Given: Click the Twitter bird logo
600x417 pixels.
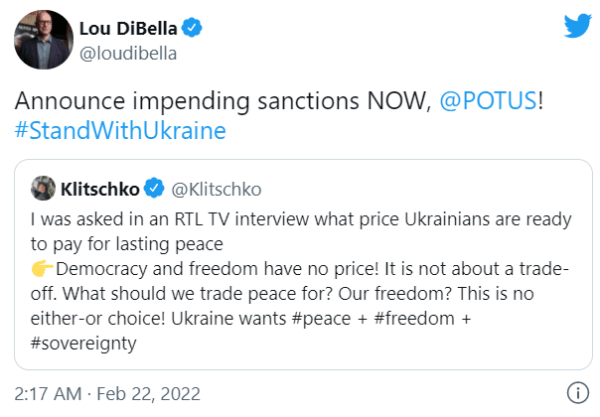Looking at the screenshot, I should [x=576, y=24].
